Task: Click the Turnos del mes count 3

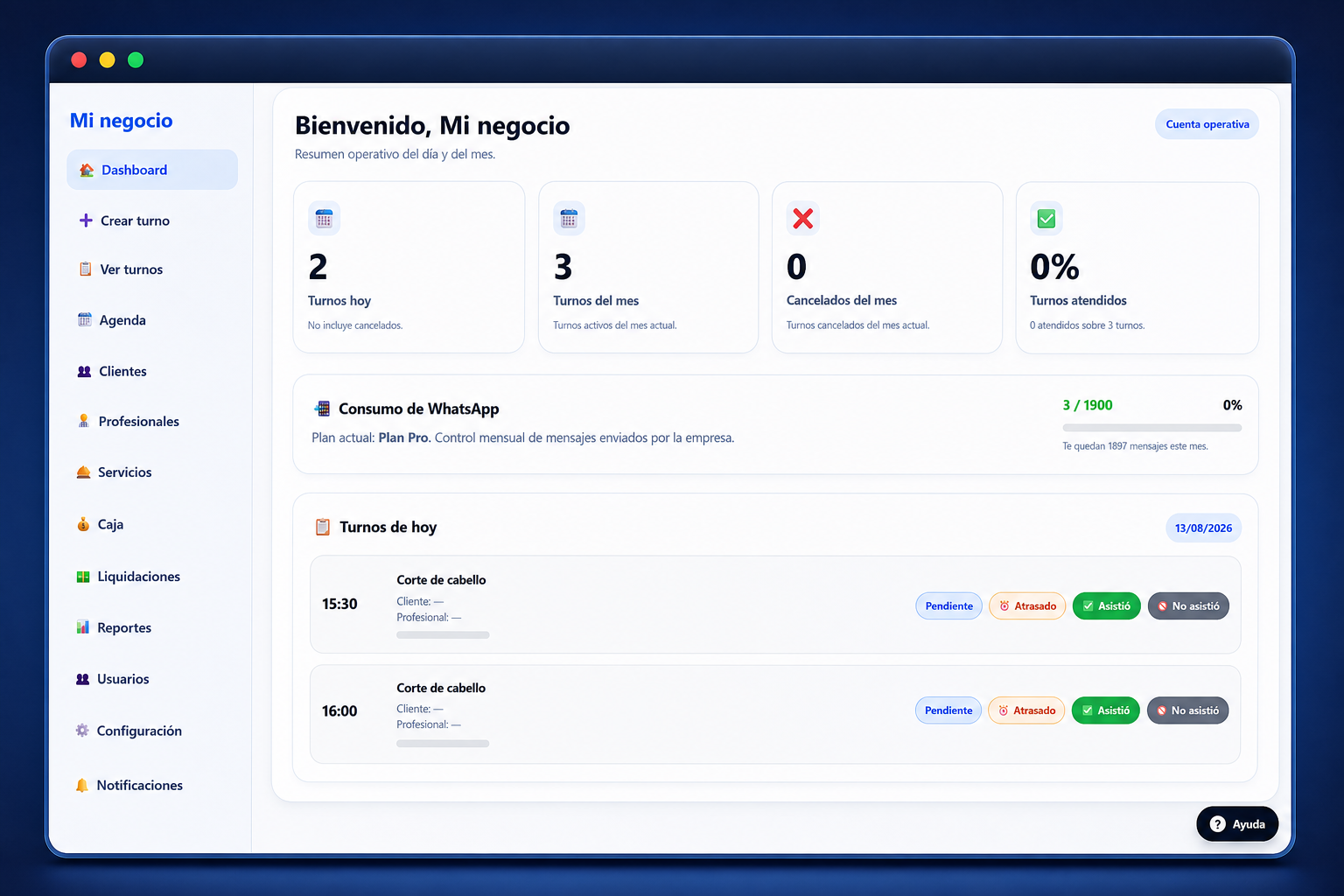Action: point(563,267)
